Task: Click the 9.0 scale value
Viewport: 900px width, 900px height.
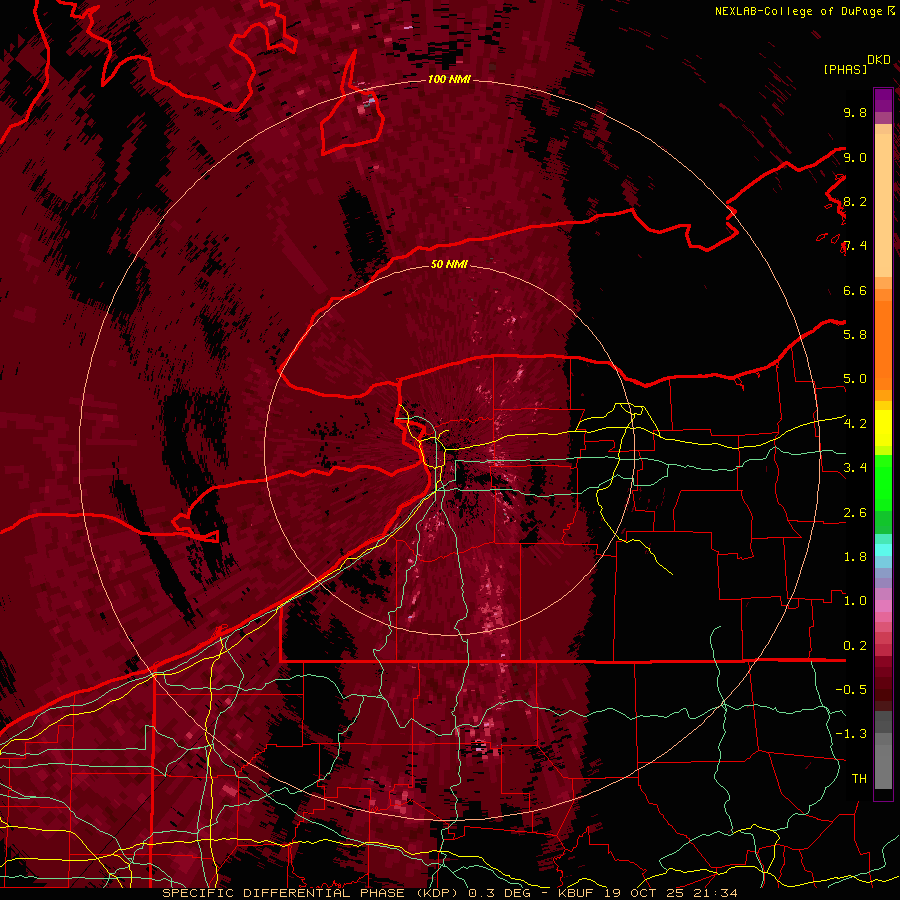Action: click(x=855, y=157)
